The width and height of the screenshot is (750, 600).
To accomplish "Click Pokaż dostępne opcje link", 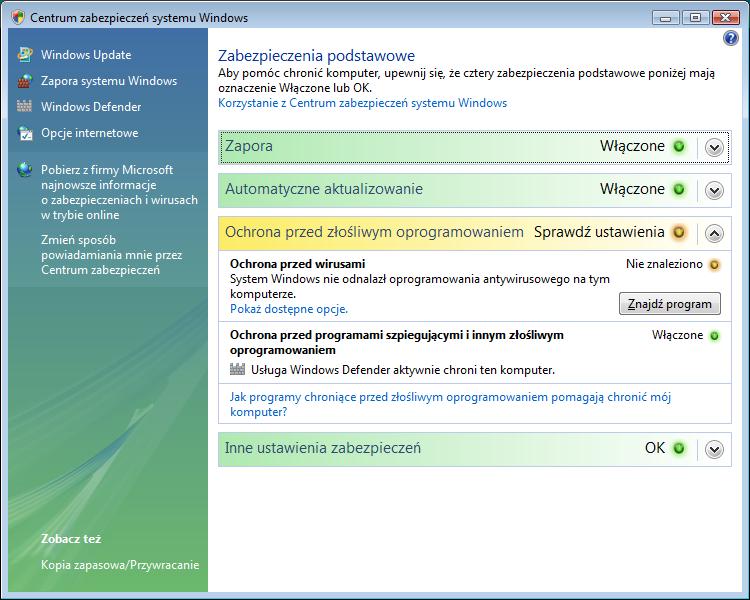I will point(289,309).
